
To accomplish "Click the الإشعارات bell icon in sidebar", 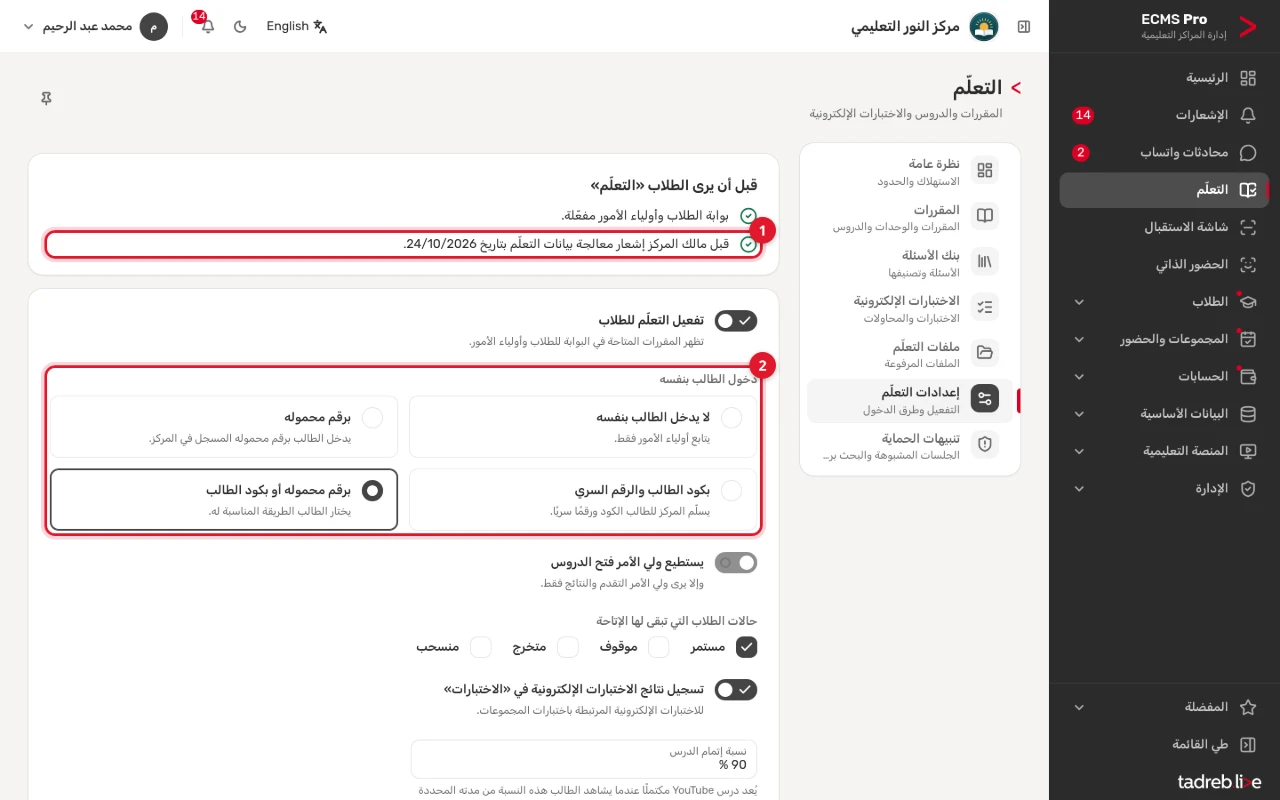I will click(1248, 115).
